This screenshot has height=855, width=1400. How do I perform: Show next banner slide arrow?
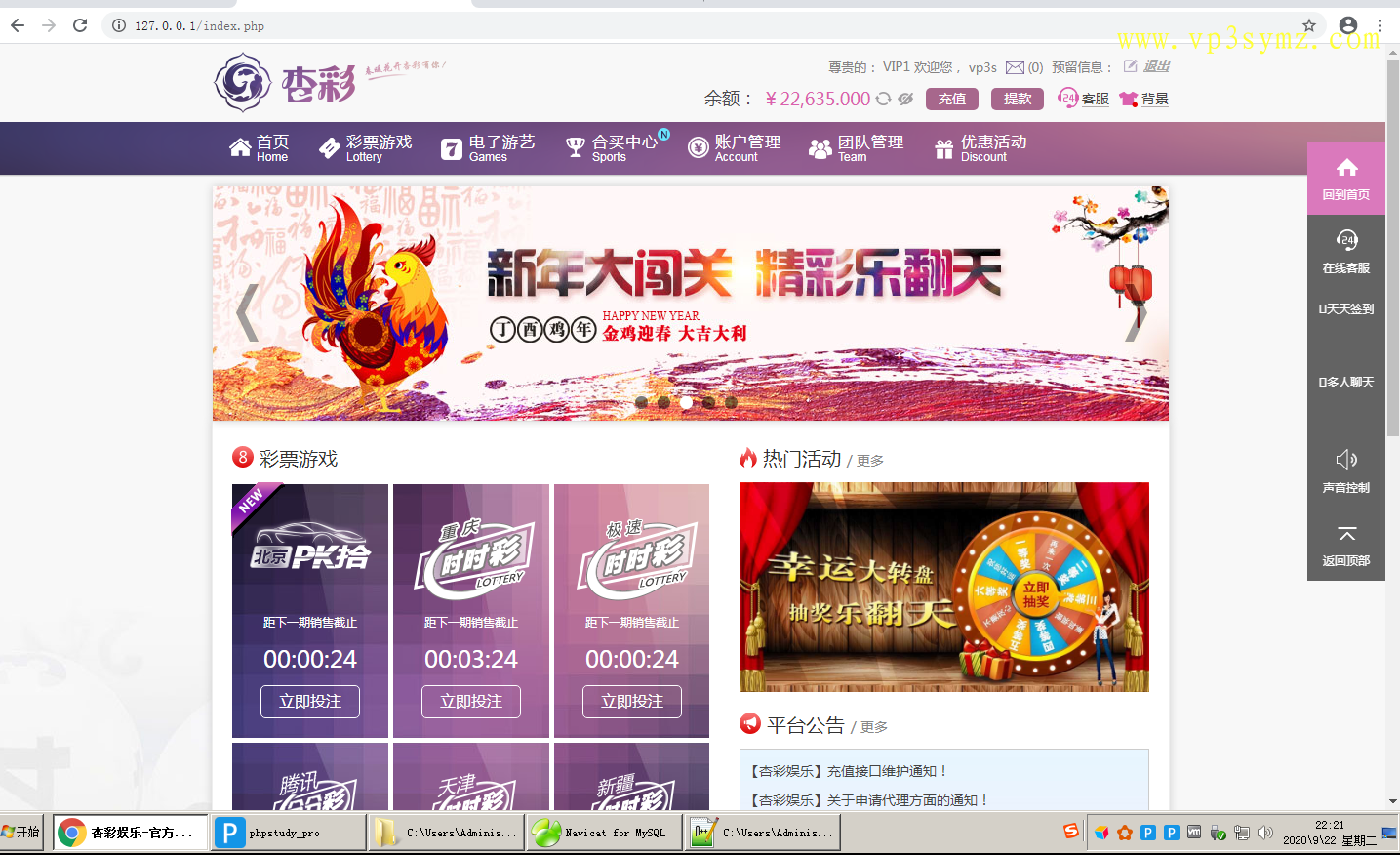coord(1135,312)
